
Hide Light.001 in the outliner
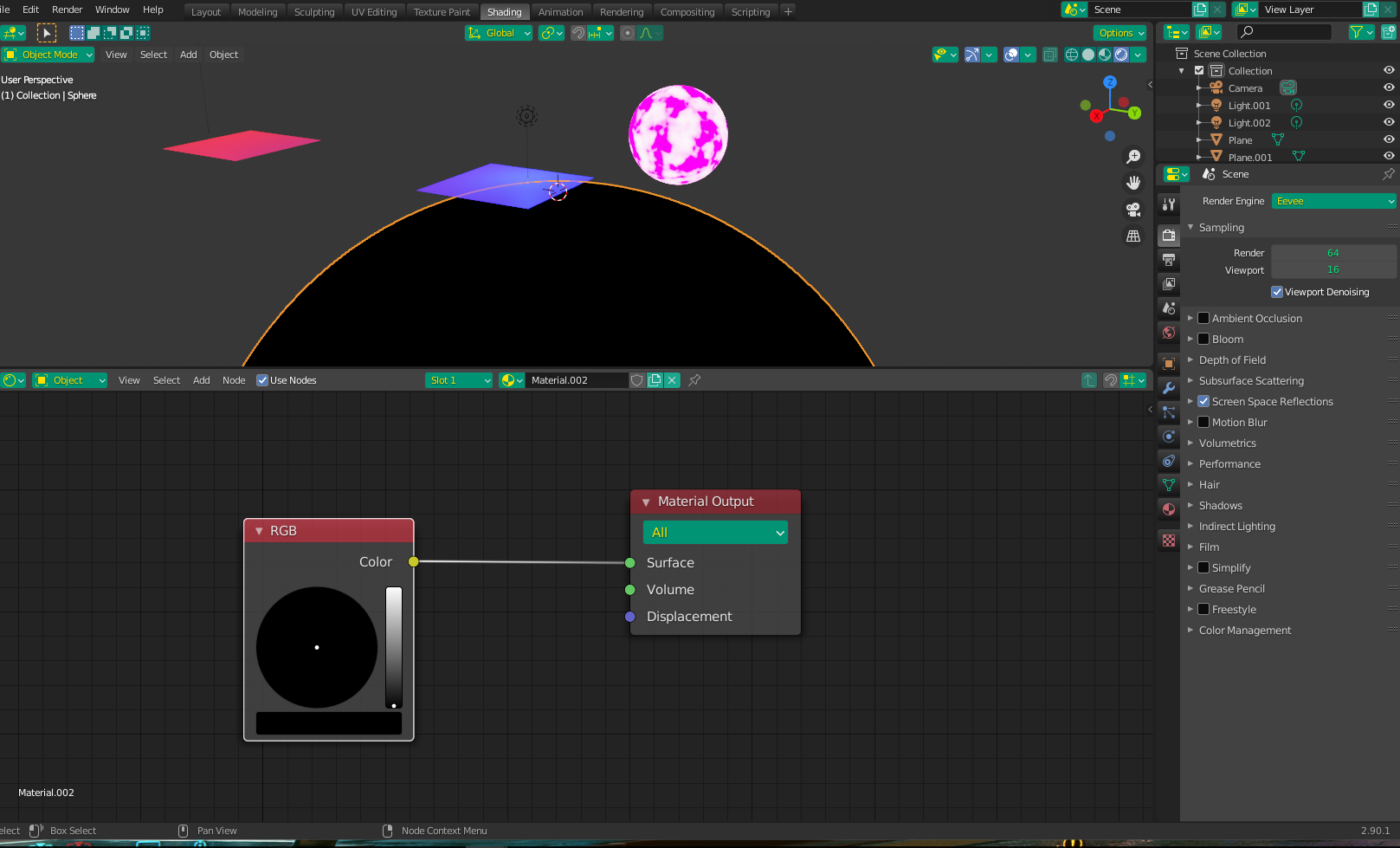click(x=1389, y=105)
